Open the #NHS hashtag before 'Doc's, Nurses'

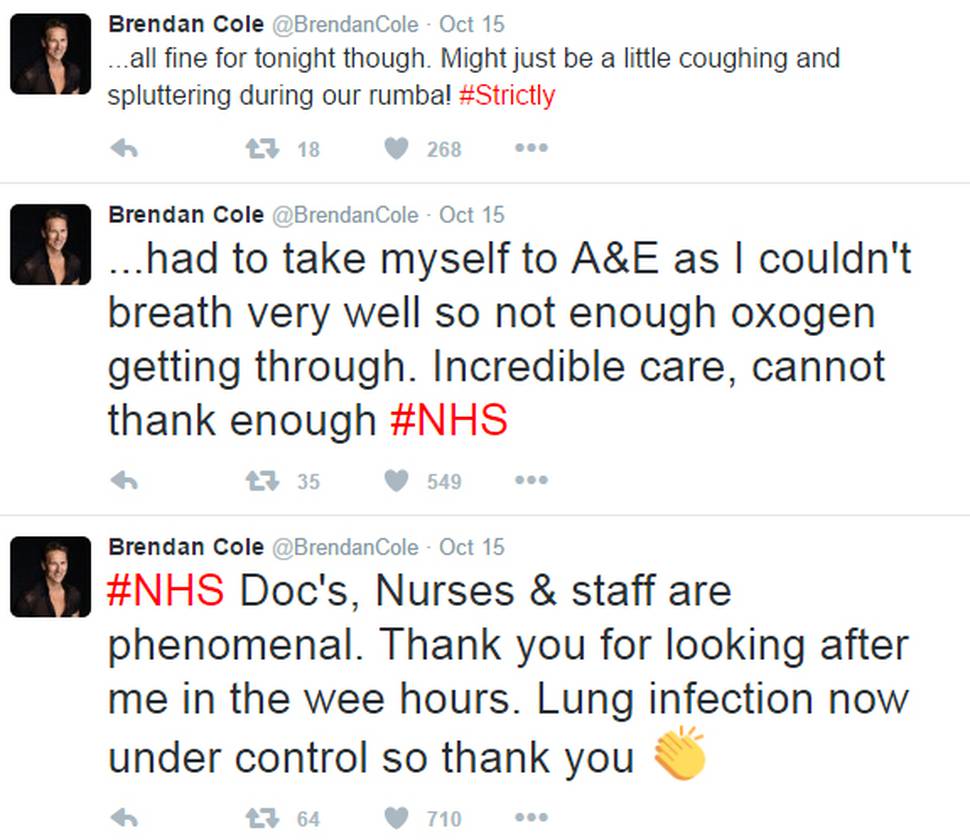165,590
